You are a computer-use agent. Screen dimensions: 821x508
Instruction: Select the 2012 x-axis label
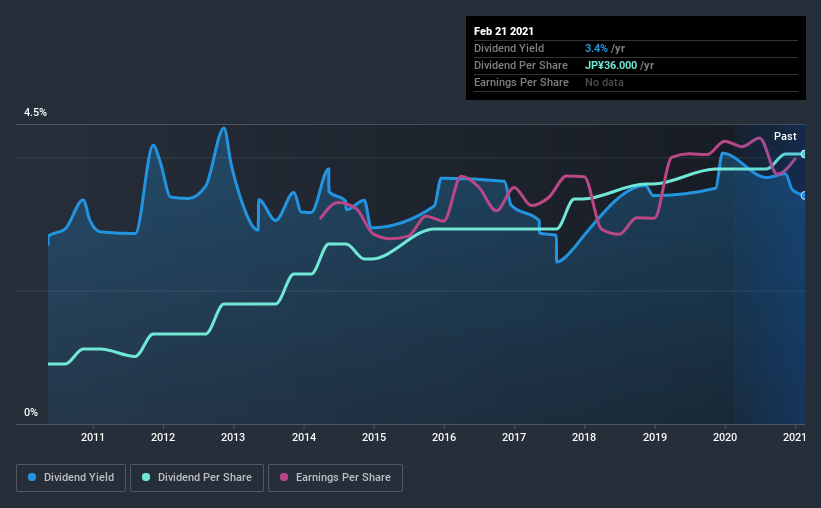[x=163, y=437]
